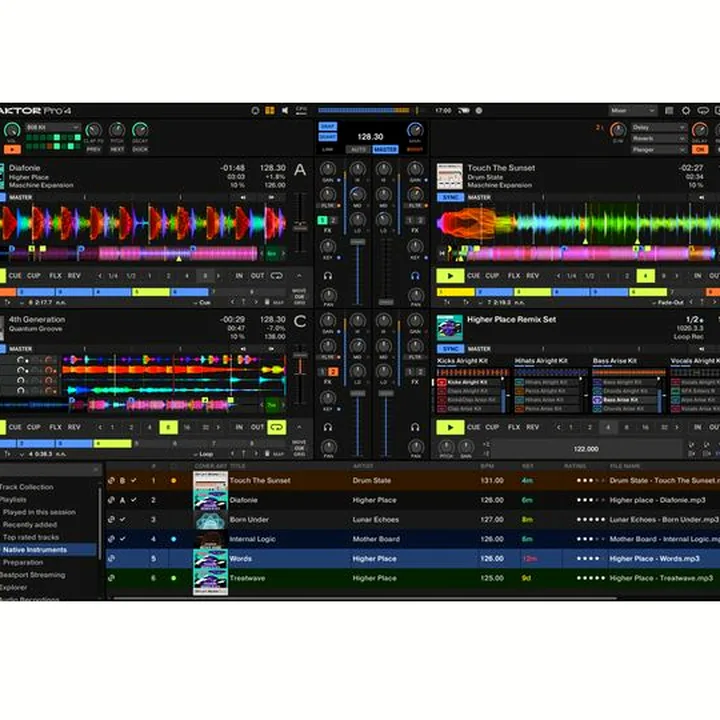Select the Preparation playlist
This screenshot has width=720, height=720.
click(23, 562)
